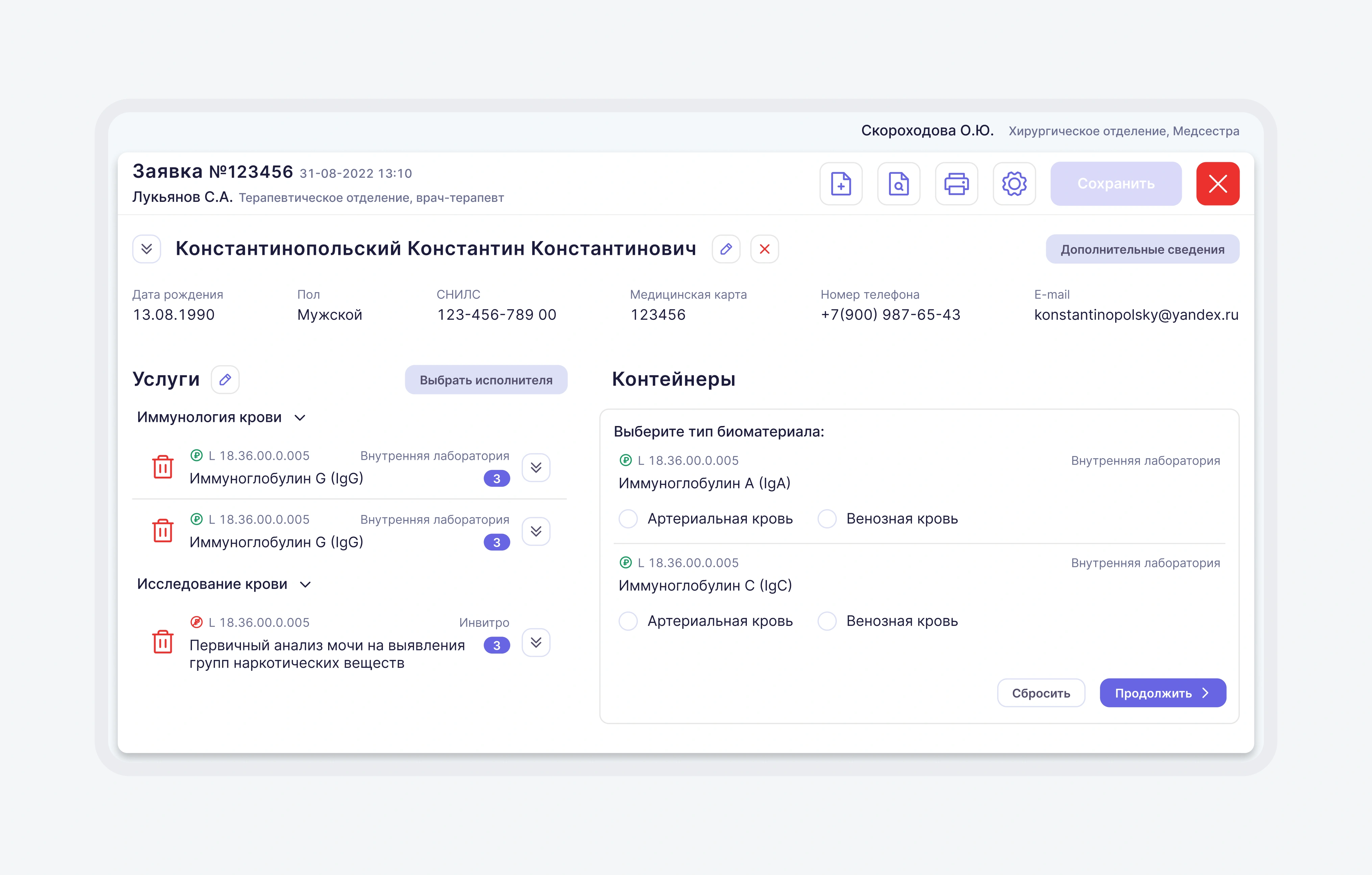
Task: Click phone number +7(900) 987-65-43
Action: [x=890, y=315]
